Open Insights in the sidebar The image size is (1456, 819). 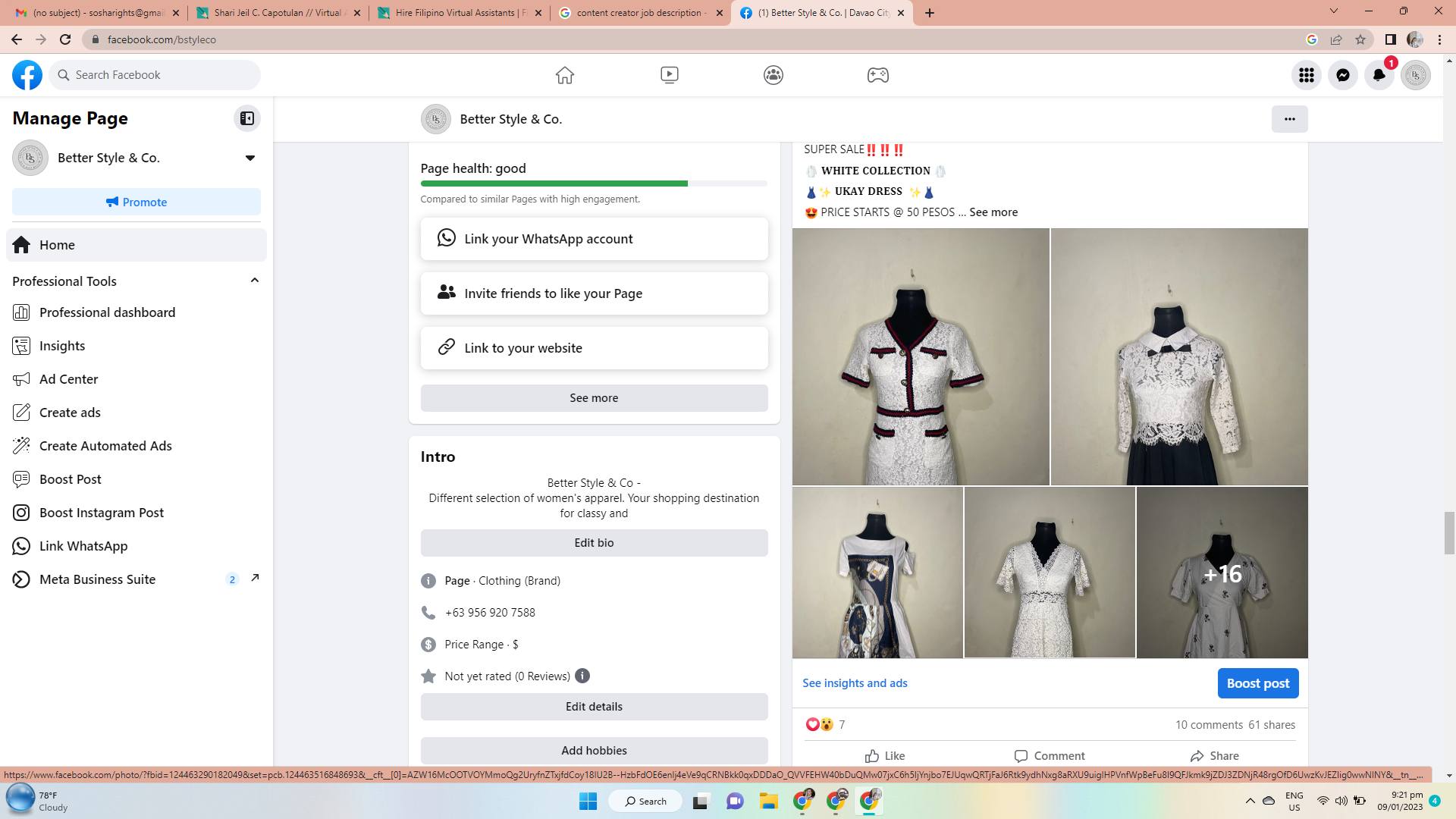tap(62, 346)
